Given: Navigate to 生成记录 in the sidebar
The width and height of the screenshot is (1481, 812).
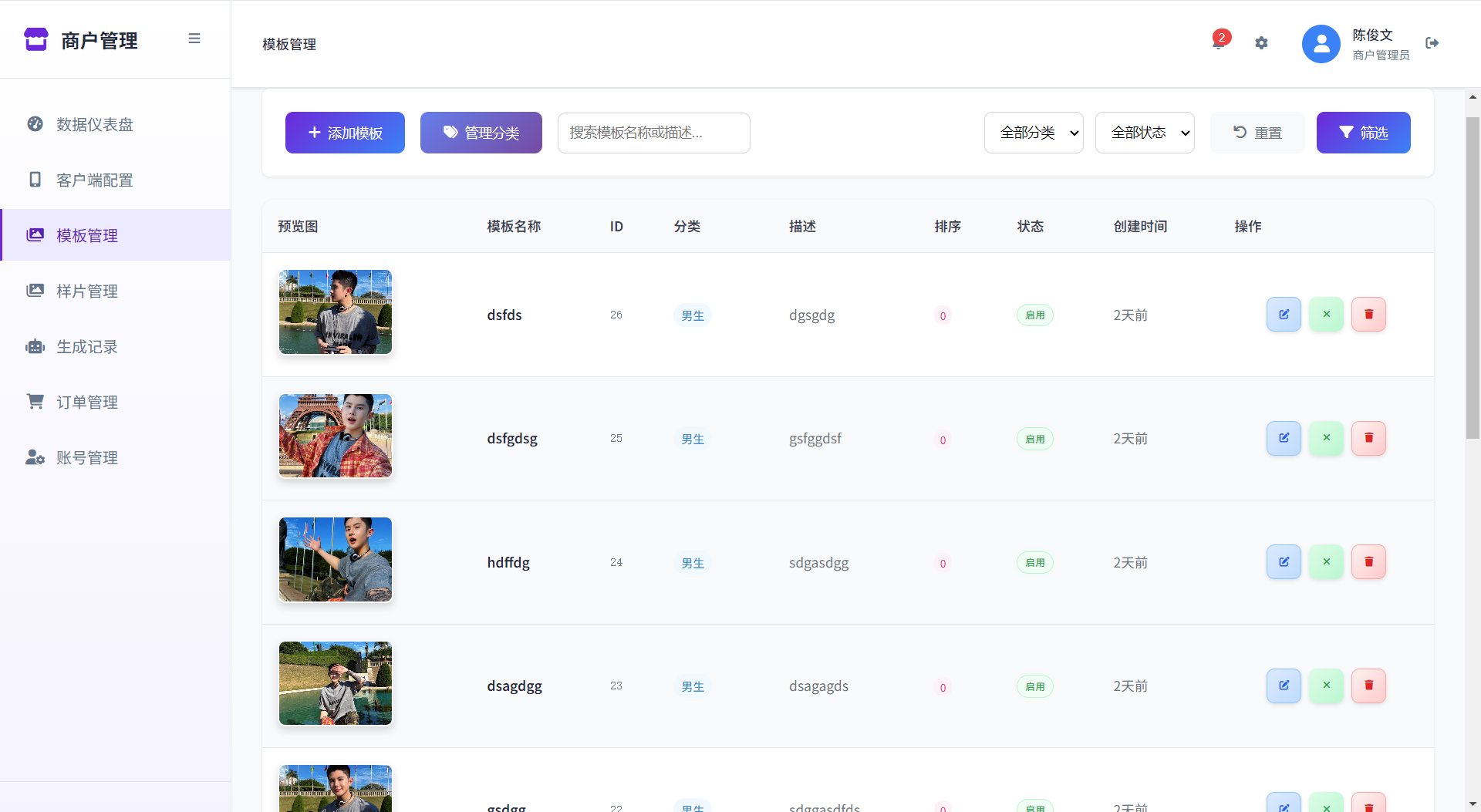Looking at the screenshot, I should click(86, 347).
